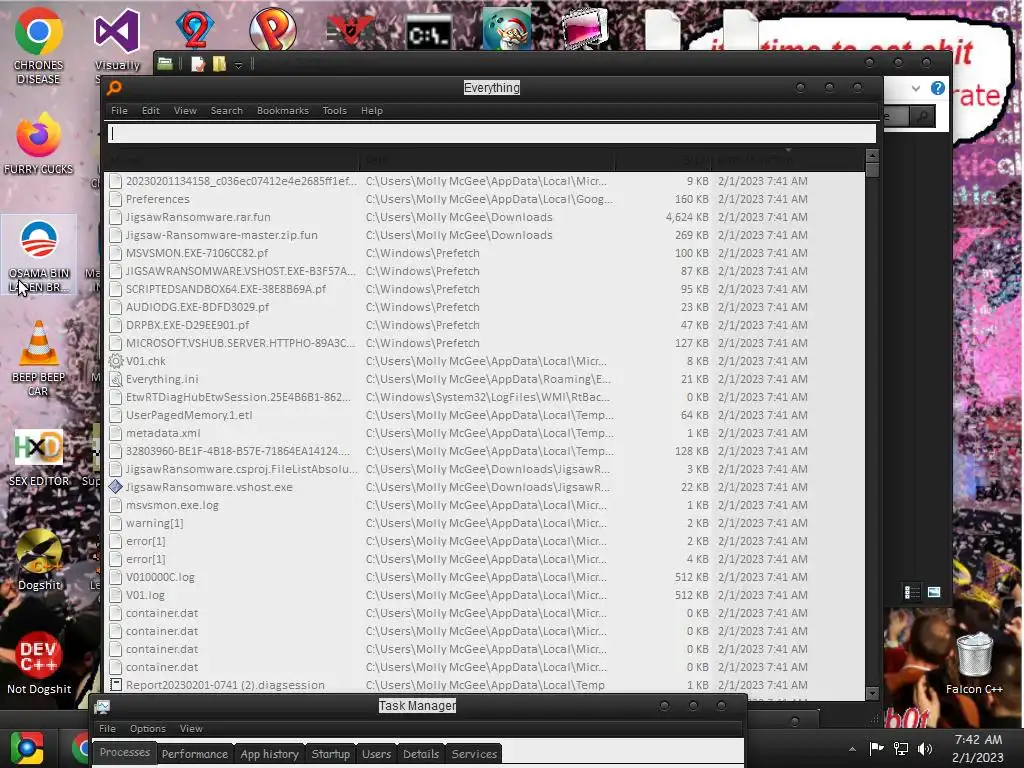Open the command prompt desktop shortcut

tap(428, 33)
